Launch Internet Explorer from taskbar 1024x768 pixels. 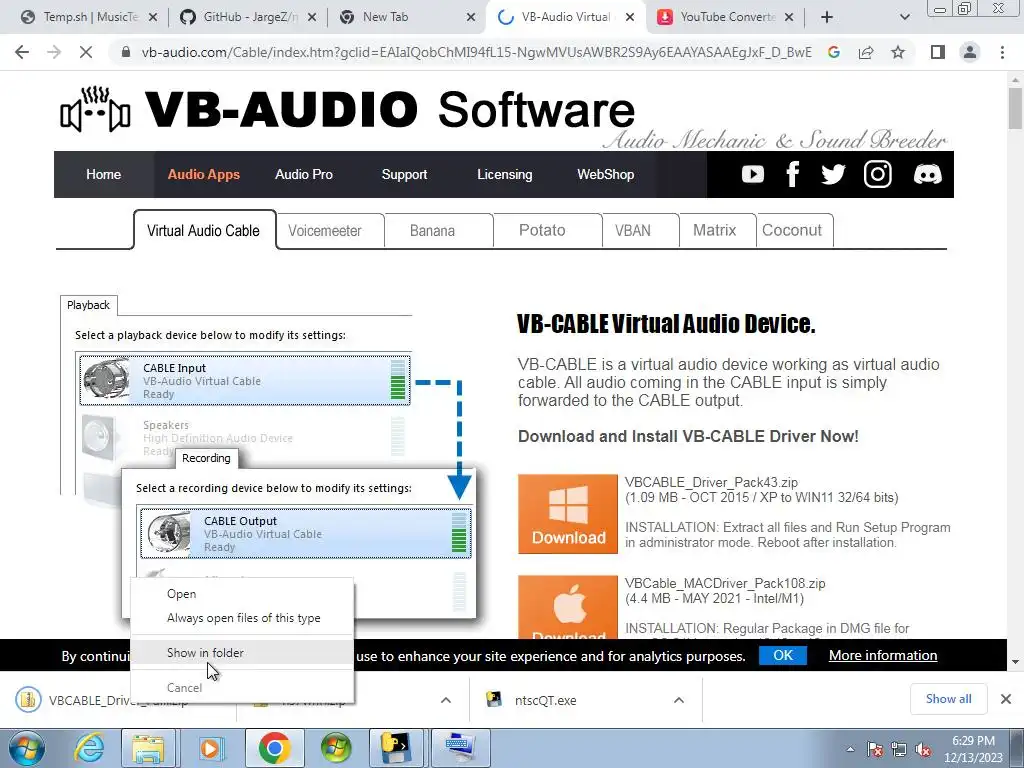(x=89, y=748)
